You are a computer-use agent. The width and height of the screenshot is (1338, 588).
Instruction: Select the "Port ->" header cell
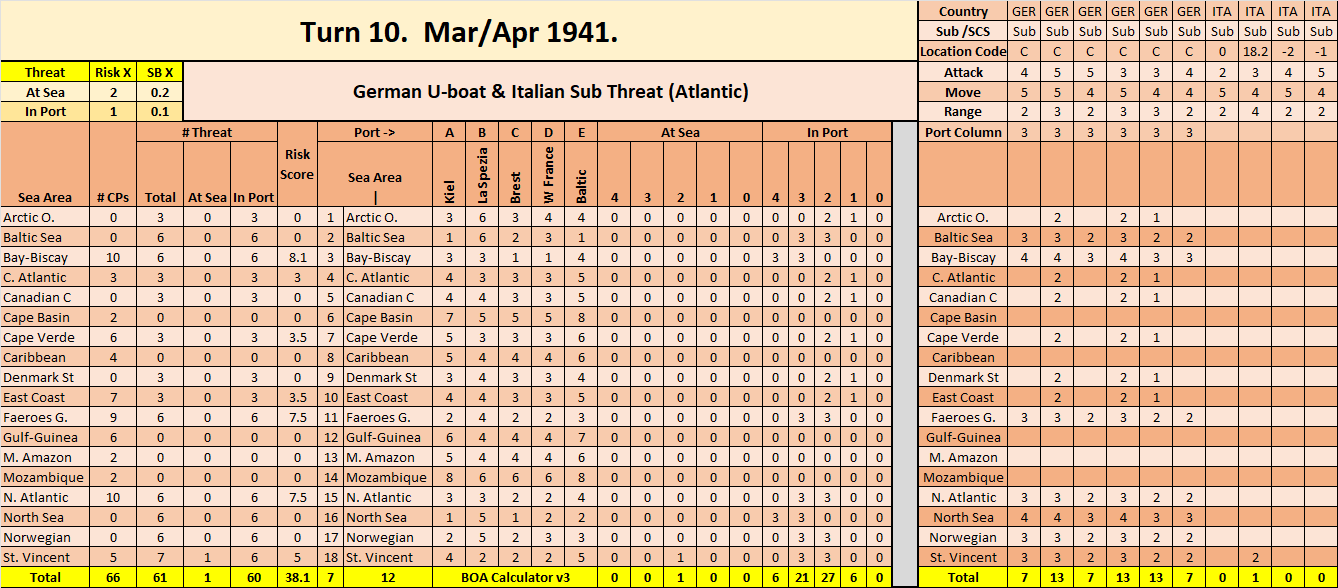[x=375, y=132]
